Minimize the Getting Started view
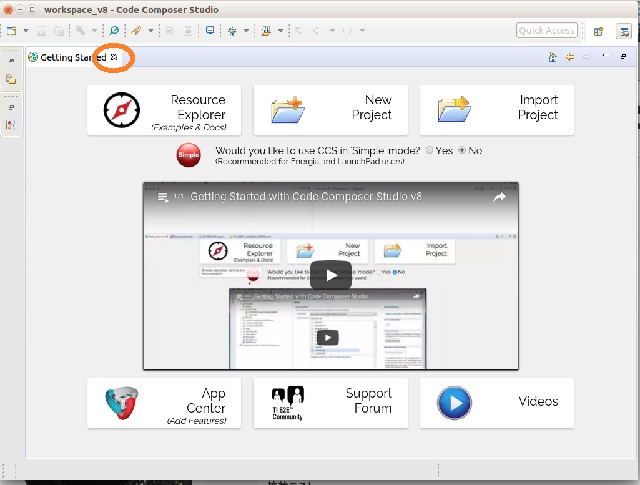Screen dimensions: 640x485 tap(606, 56)
